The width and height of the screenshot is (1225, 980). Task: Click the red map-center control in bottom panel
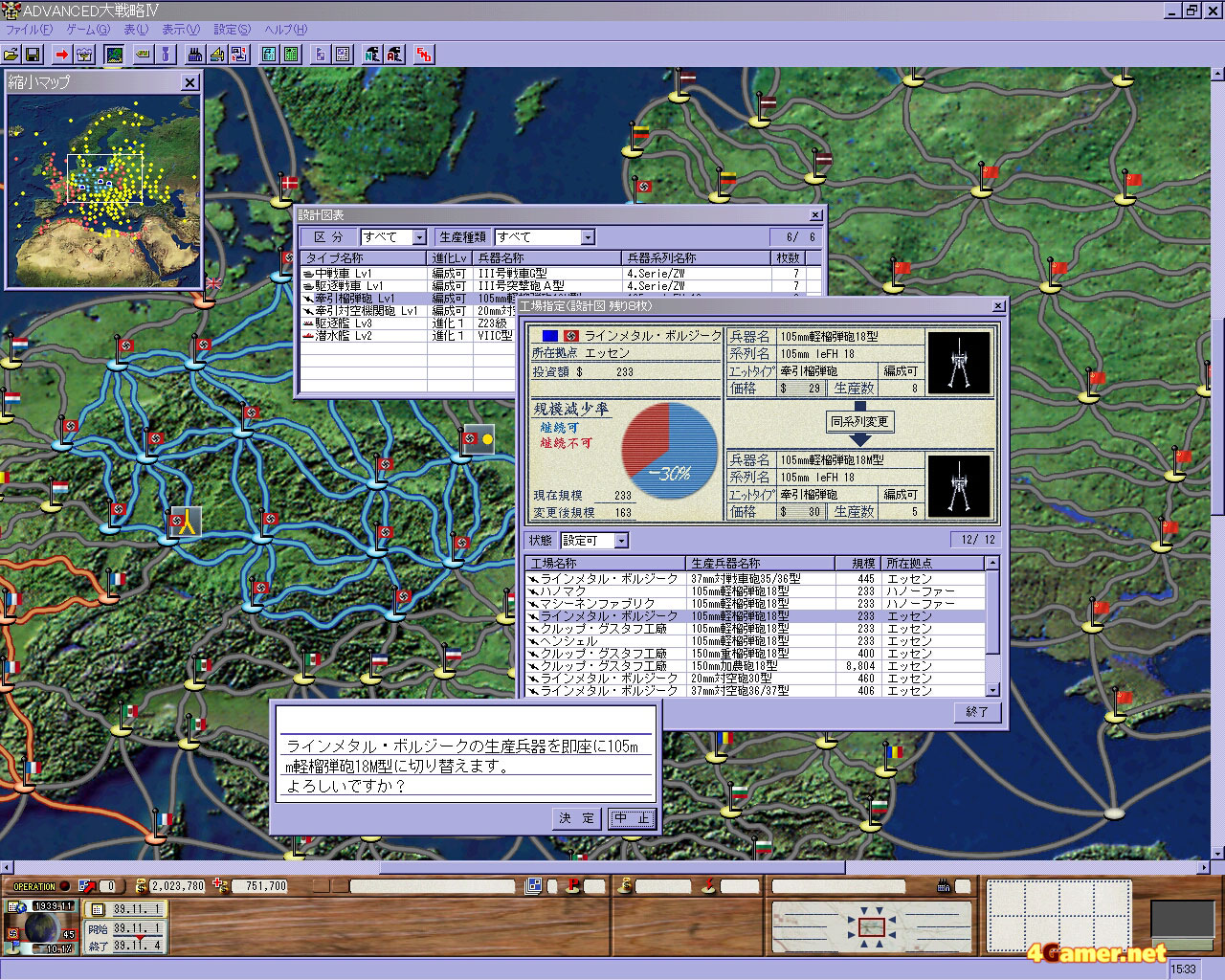pos(871,925)
